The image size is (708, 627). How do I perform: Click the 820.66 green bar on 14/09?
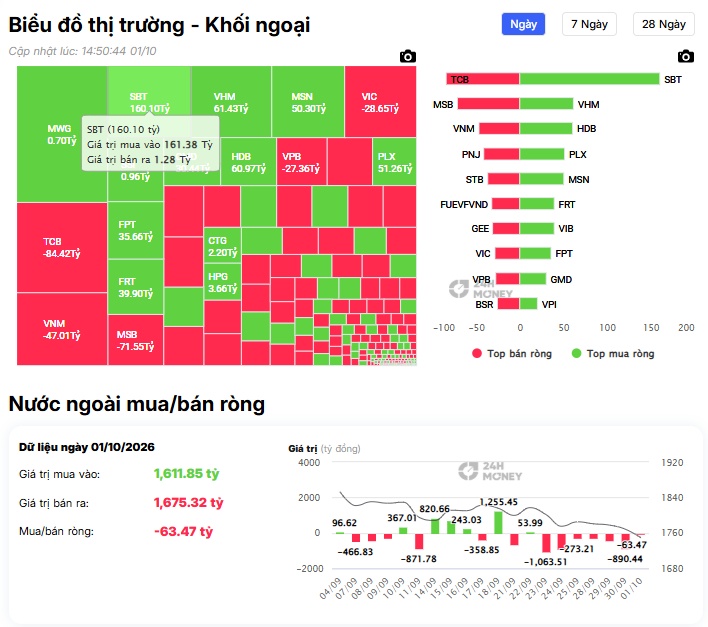(x=435, y=526)
